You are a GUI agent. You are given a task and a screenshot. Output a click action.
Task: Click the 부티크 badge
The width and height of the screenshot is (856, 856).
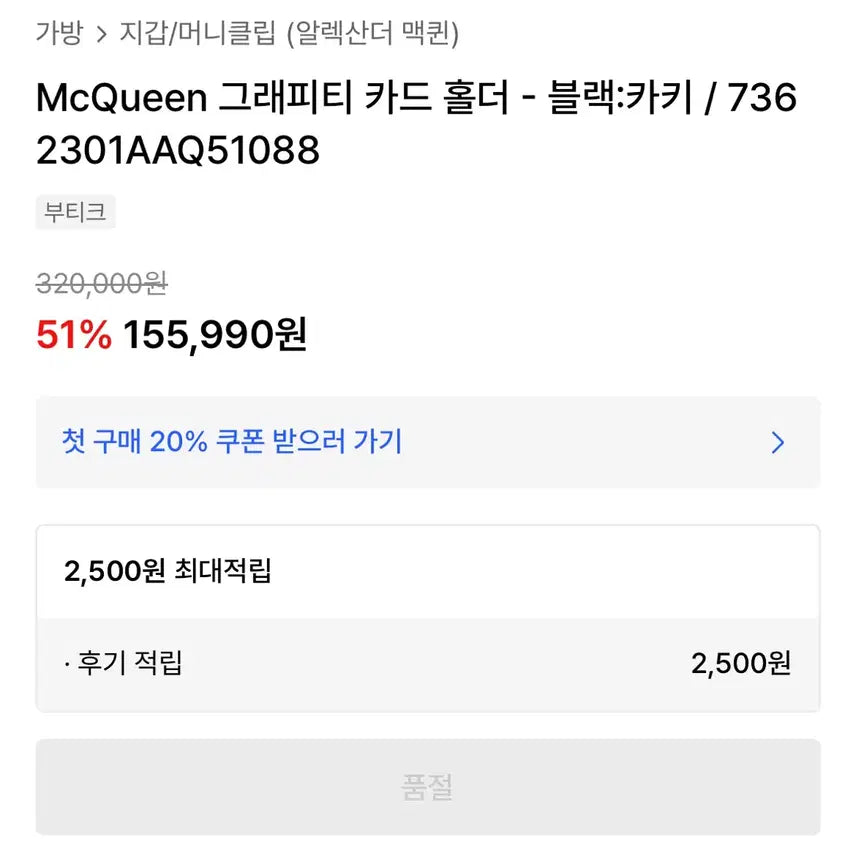click(75, 212)
